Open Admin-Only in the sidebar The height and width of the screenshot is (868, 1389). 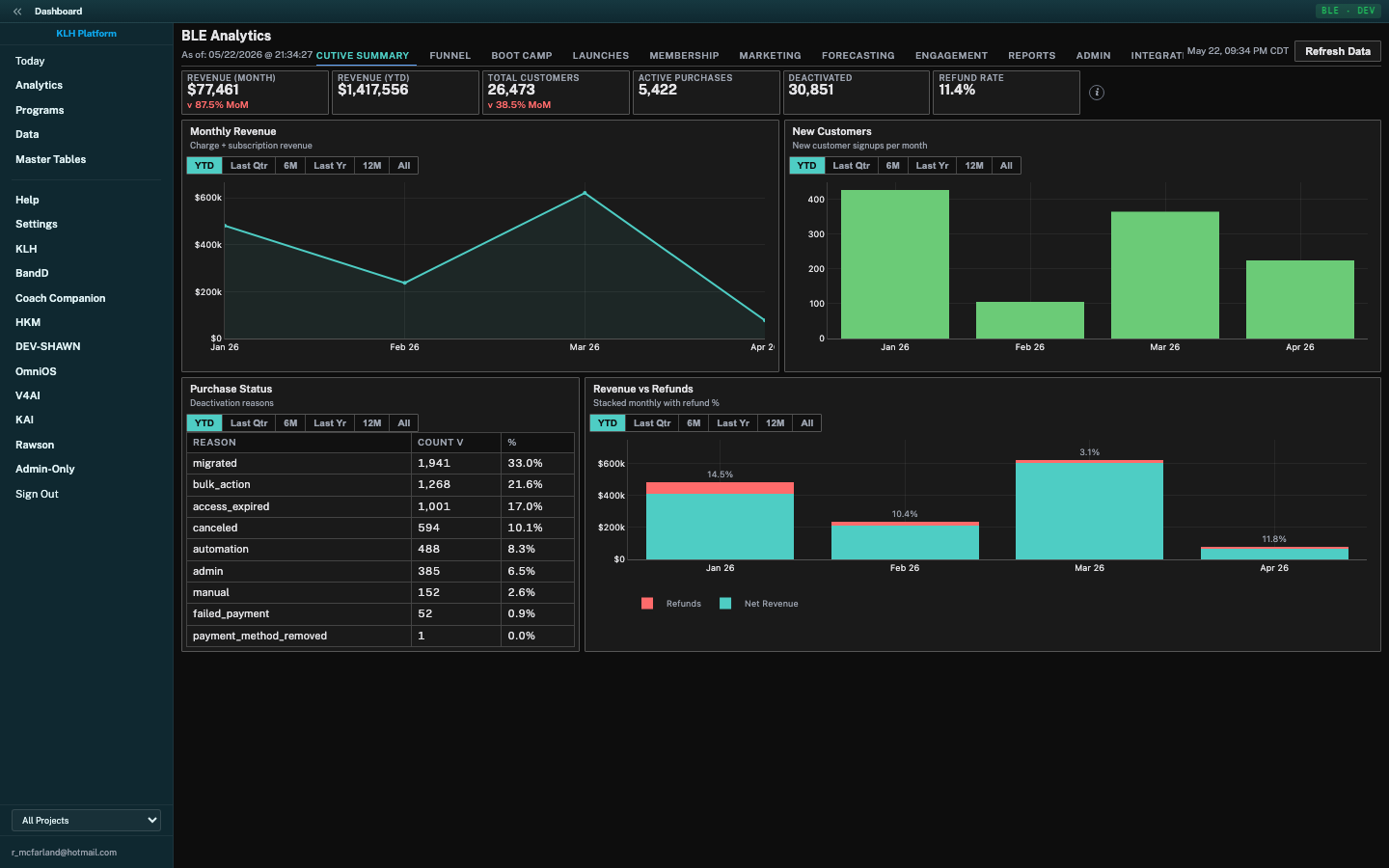pos(45,470)
